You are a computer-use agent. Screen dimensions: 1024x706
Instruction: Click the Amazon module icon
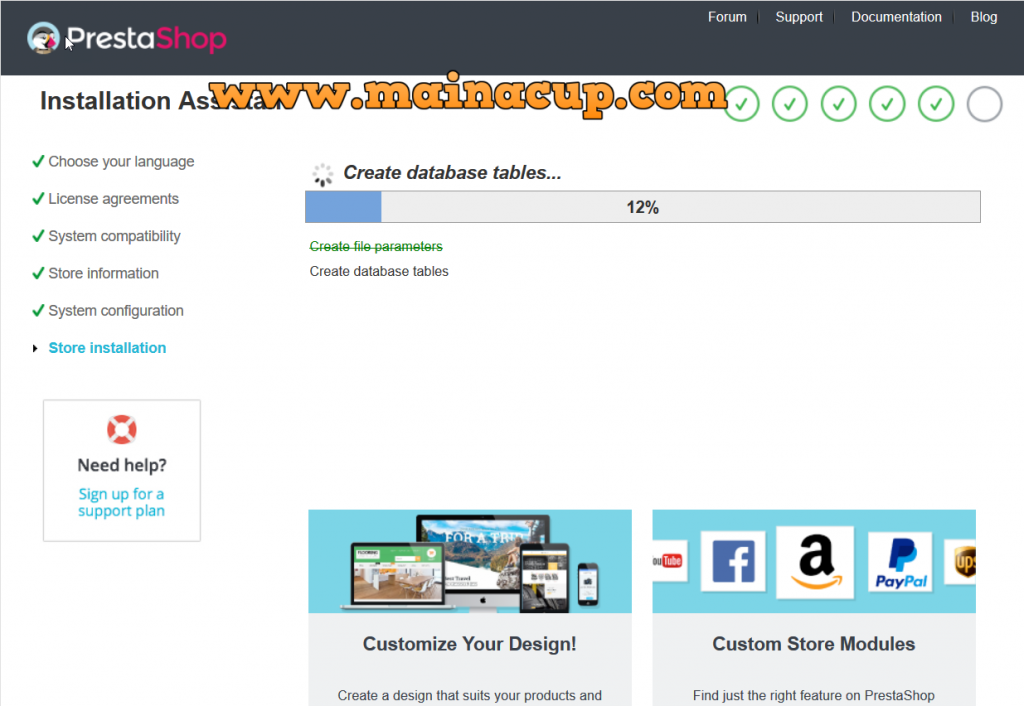[x=815, y=562]
